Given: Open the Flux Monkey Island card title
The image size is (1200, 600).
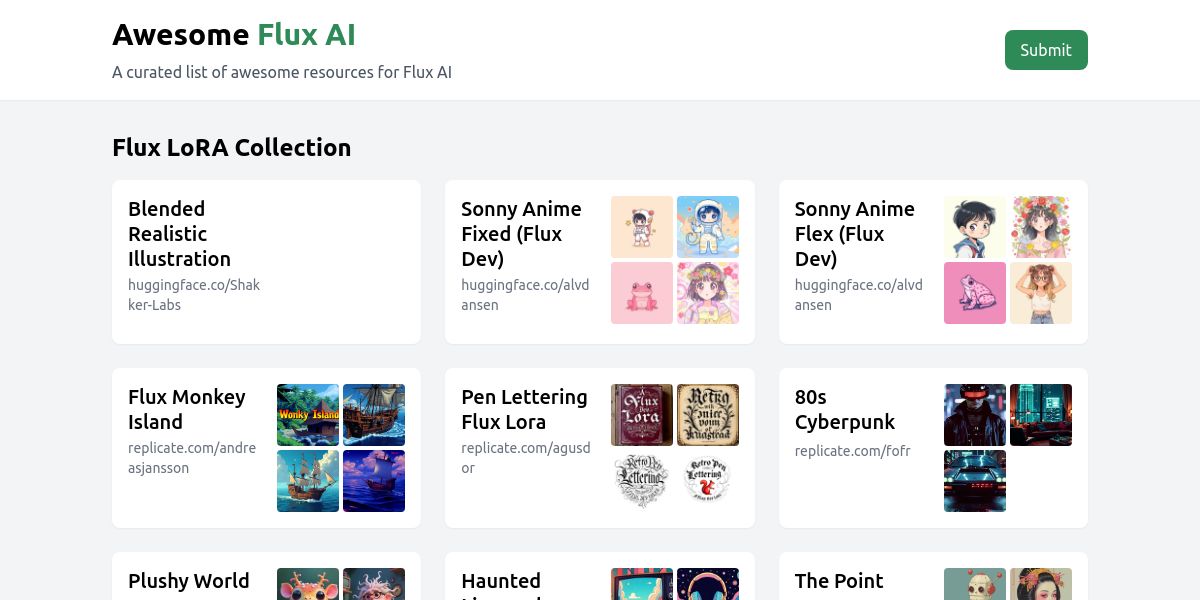Looking at the screenshot, I should coord(187,409).
